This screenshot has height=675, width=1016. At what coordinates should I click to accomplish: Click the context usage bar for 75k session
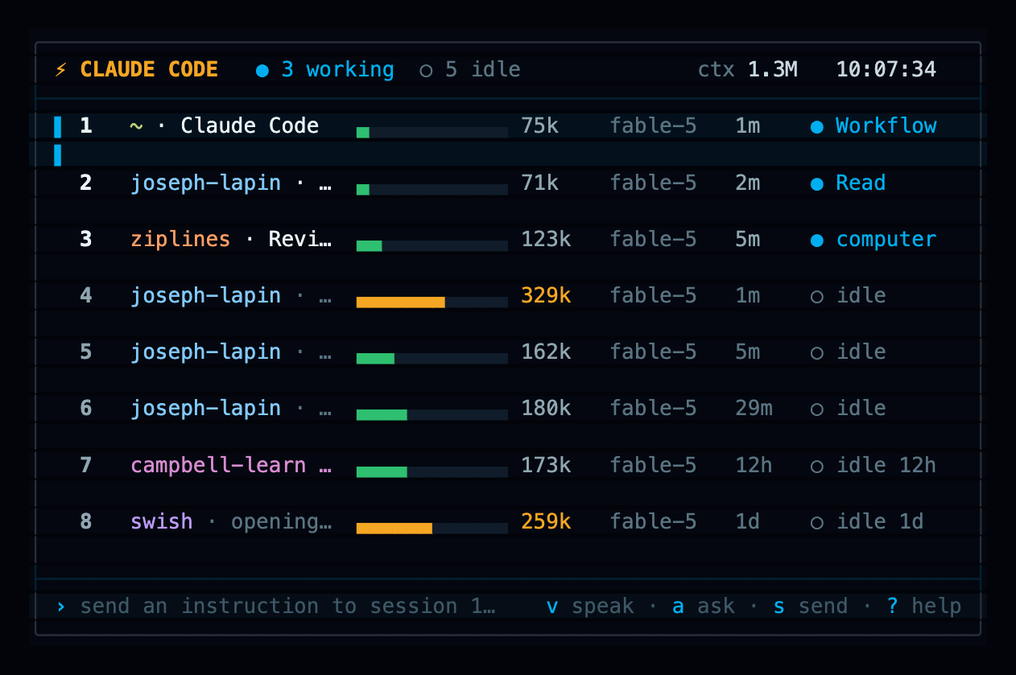[x=432, y=132]
